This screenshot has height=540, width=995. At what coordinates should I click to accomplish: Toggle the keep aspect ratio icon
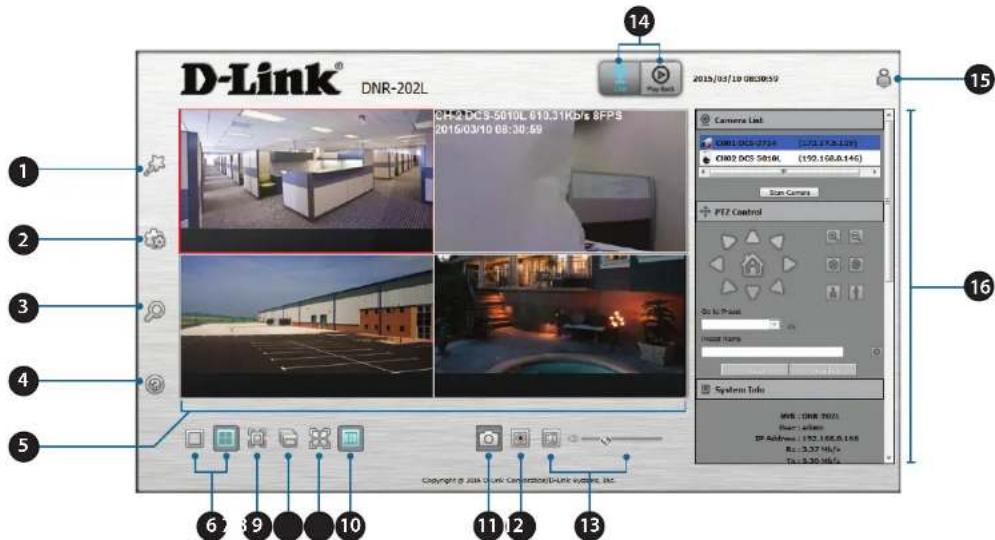pos(350,438)
